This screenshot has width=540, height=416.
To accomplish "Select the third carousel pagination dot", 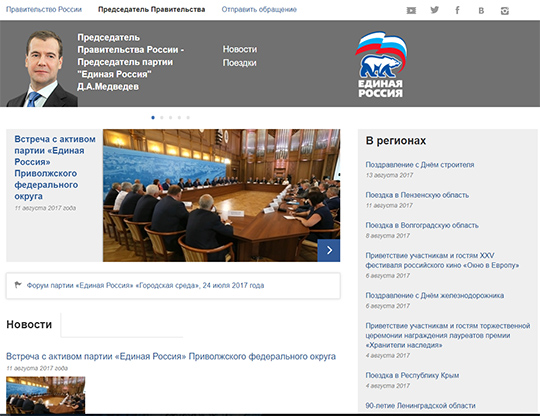I will click(170, 118).
